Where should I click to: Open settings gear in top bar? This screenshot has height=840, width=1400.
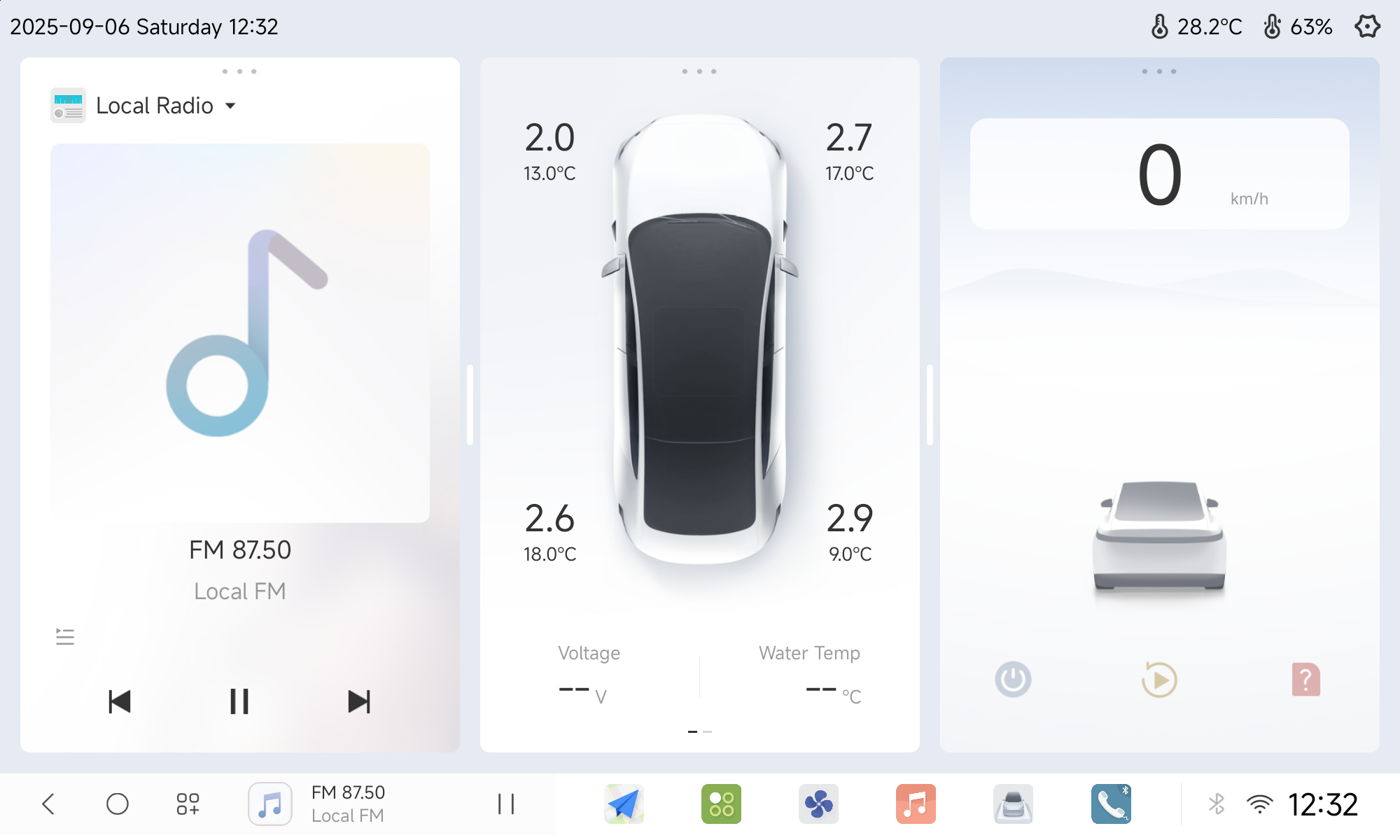[1366, 27]
